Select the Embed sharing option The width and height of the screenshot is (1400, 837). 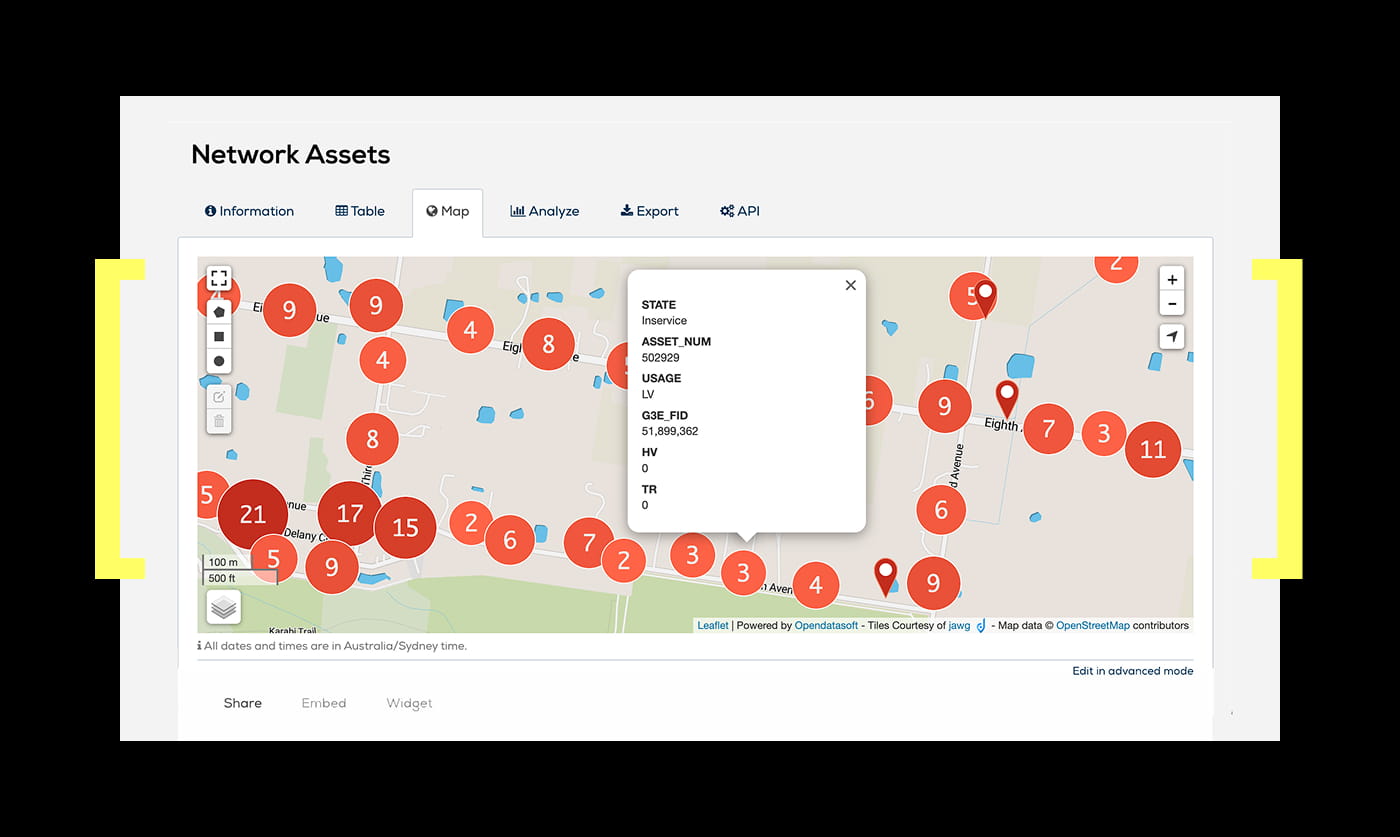(x=324, y=703)
